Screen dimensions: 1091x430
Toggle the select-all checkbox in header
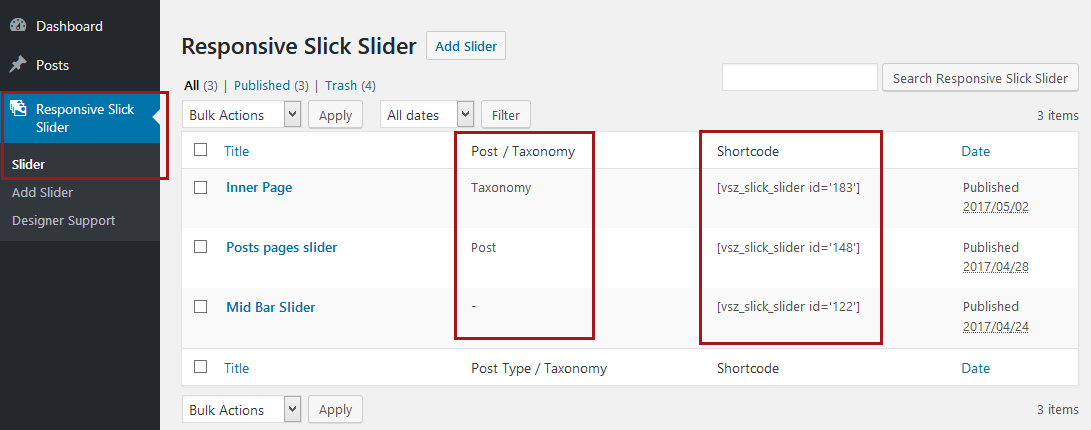201,150
